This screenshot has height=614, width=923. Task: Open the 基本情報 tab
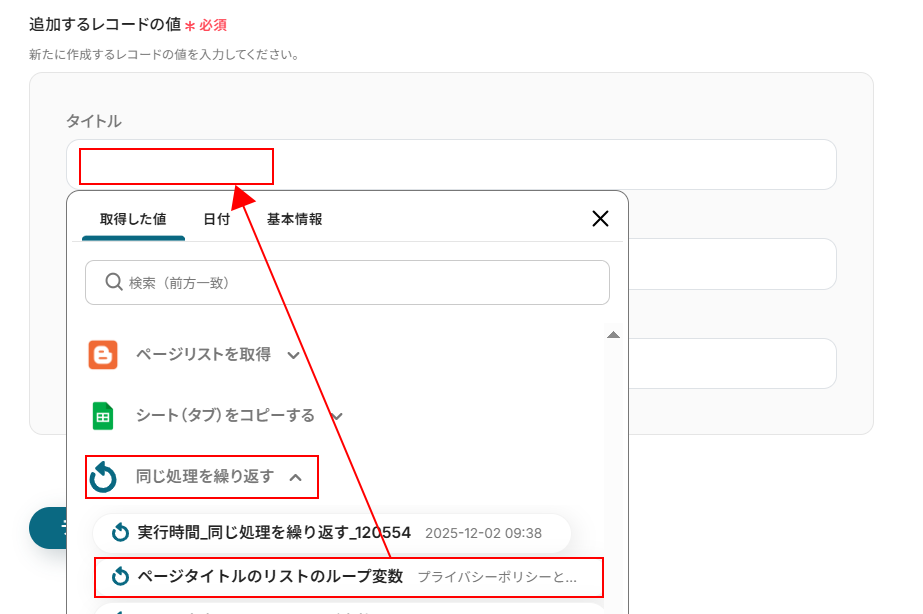tap(294, 219)
